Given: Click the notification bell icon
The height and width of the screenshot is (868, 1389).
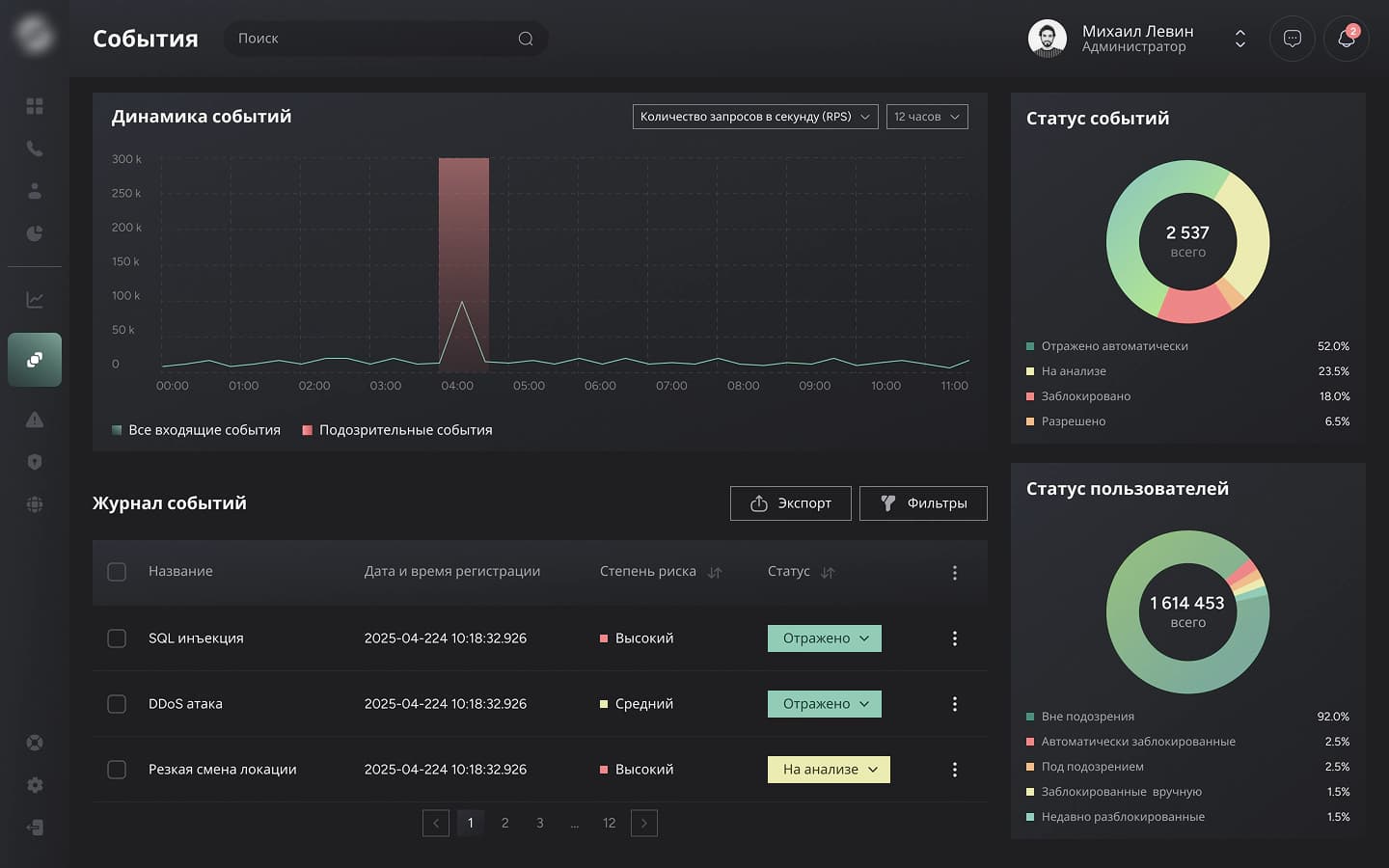Looking at the screenshot, I should tap(1346, 39).
